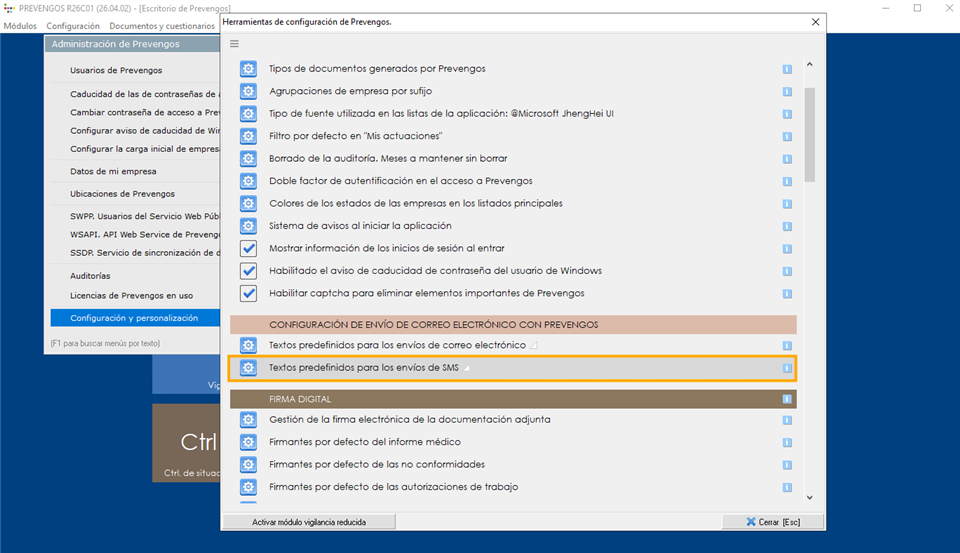Click info icon for Firmantes informe médico
This screenshot has height=553, width=960.
click(787, 443)
